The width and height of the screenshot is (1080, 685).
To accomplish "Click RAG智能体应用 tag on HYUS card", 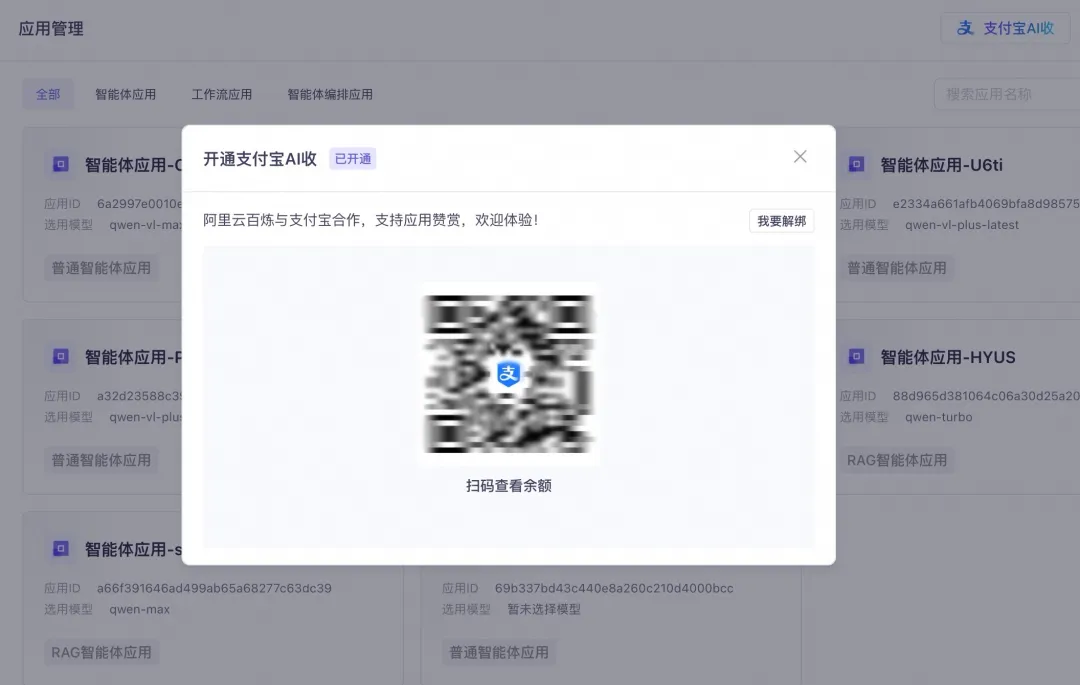I will pyautogui.click(x=897, y=460).
